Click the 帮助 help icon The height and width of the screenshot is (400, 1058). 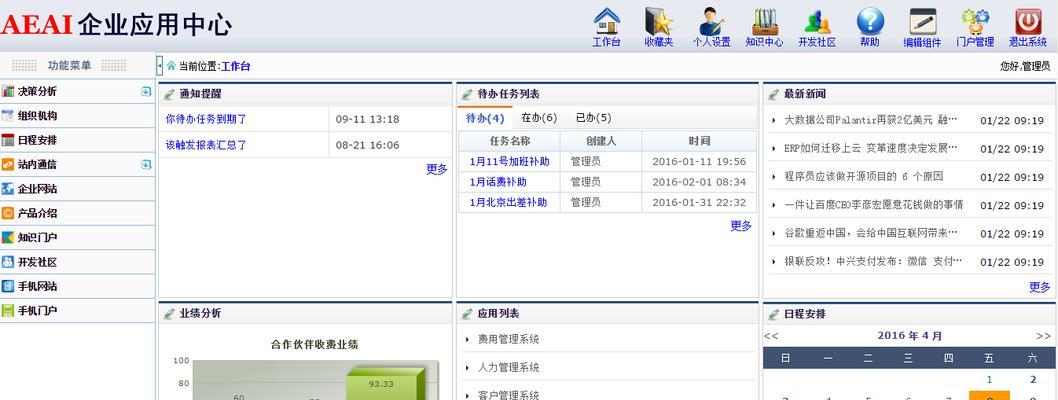tap(870, 22)
